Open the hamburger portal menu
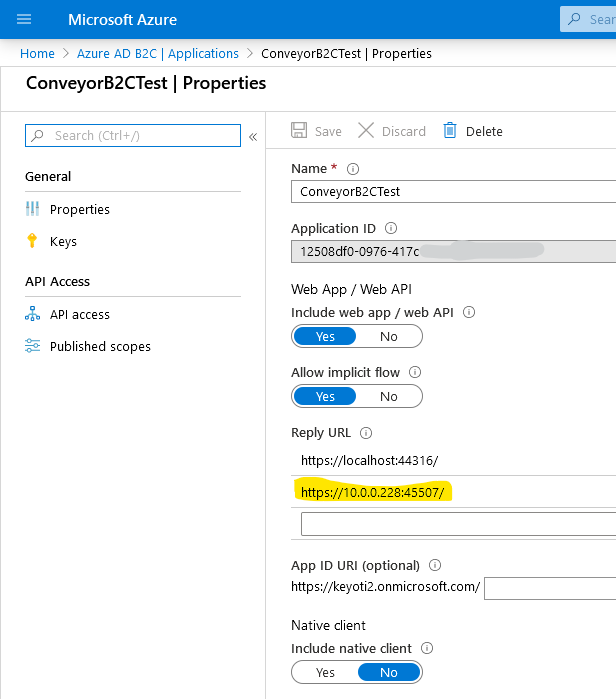The width and height of the screenshot is (616, 699). coord(24,19)
